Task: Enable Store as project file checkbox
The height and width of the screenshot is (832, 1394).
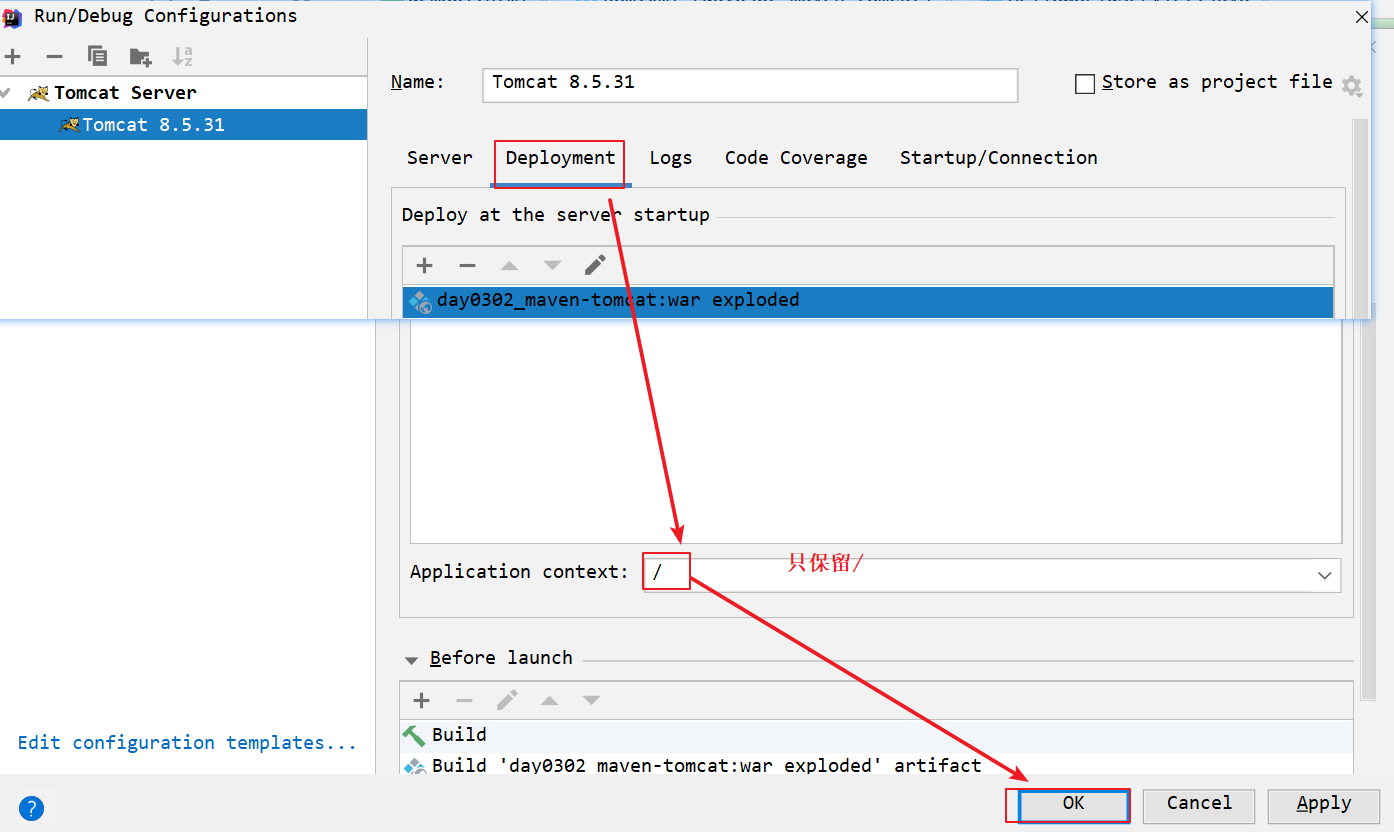Action: 1085,84
